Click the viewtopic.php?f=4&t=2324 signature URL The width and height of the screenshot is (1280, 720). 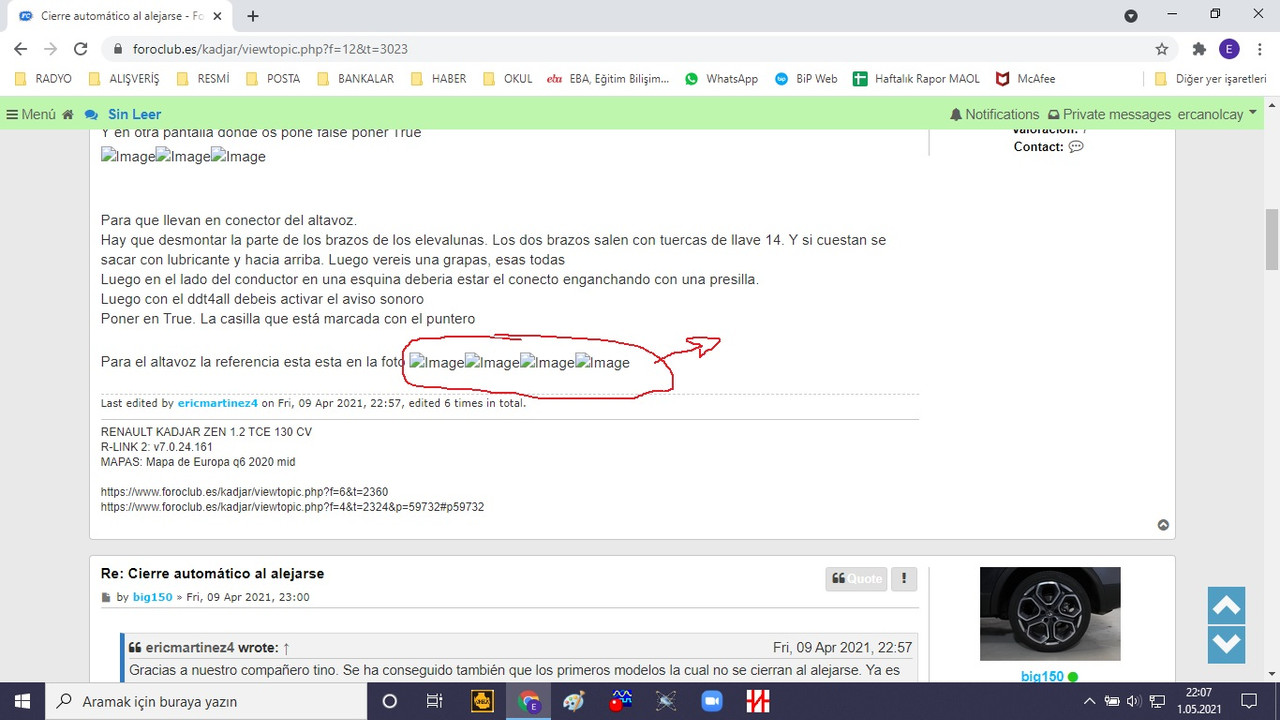click(292, 507)
